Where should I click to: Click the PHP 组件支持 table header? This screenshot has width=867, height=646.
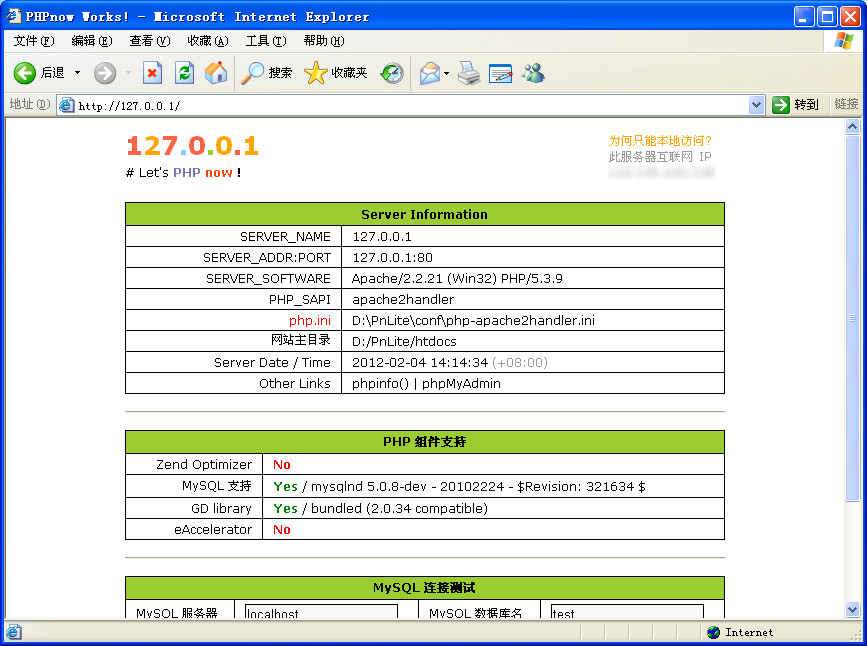[x=425, y=442]
